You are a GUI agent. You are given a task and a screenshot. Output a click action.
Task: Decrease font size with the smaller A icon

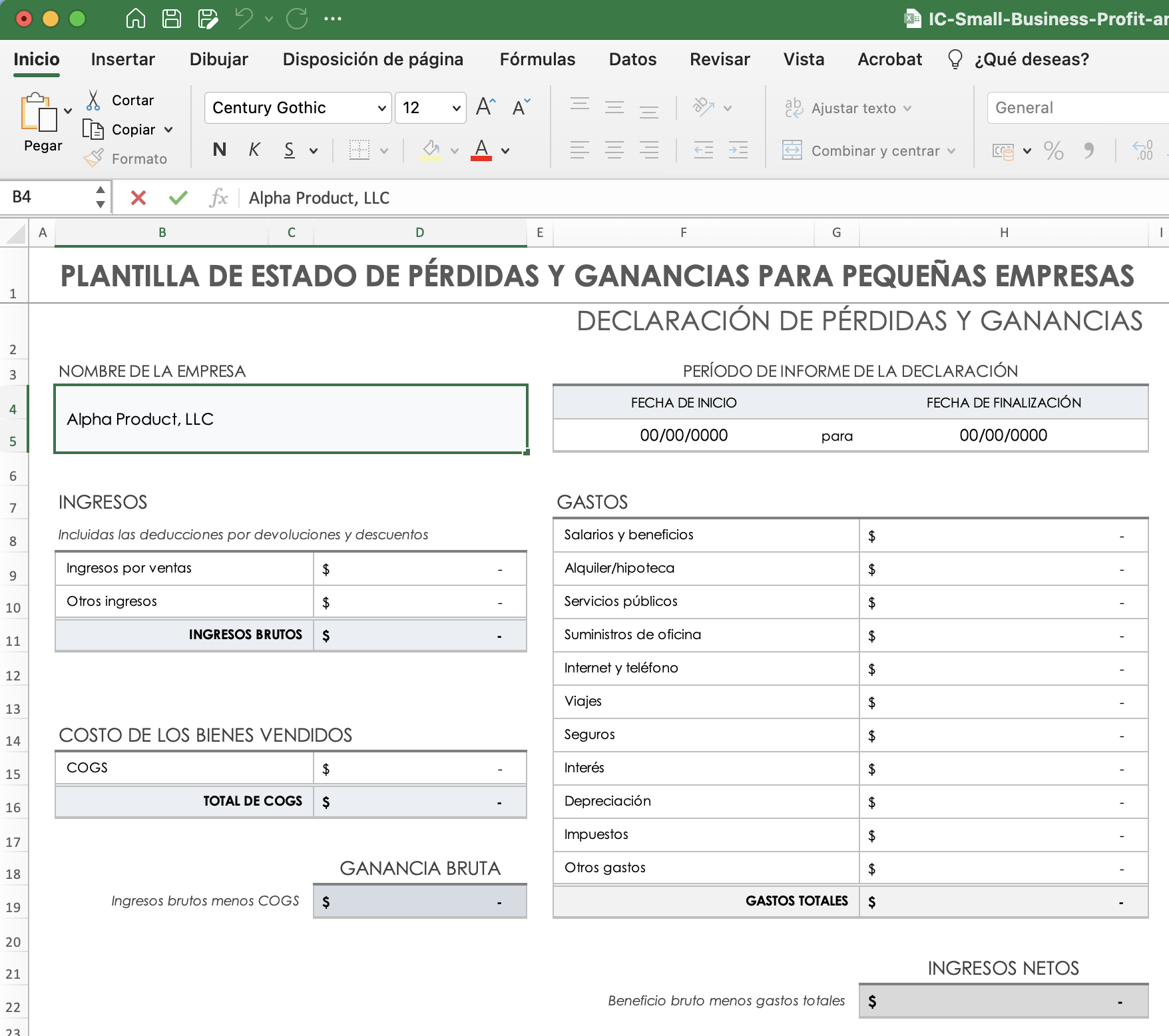tap(521, 107)
